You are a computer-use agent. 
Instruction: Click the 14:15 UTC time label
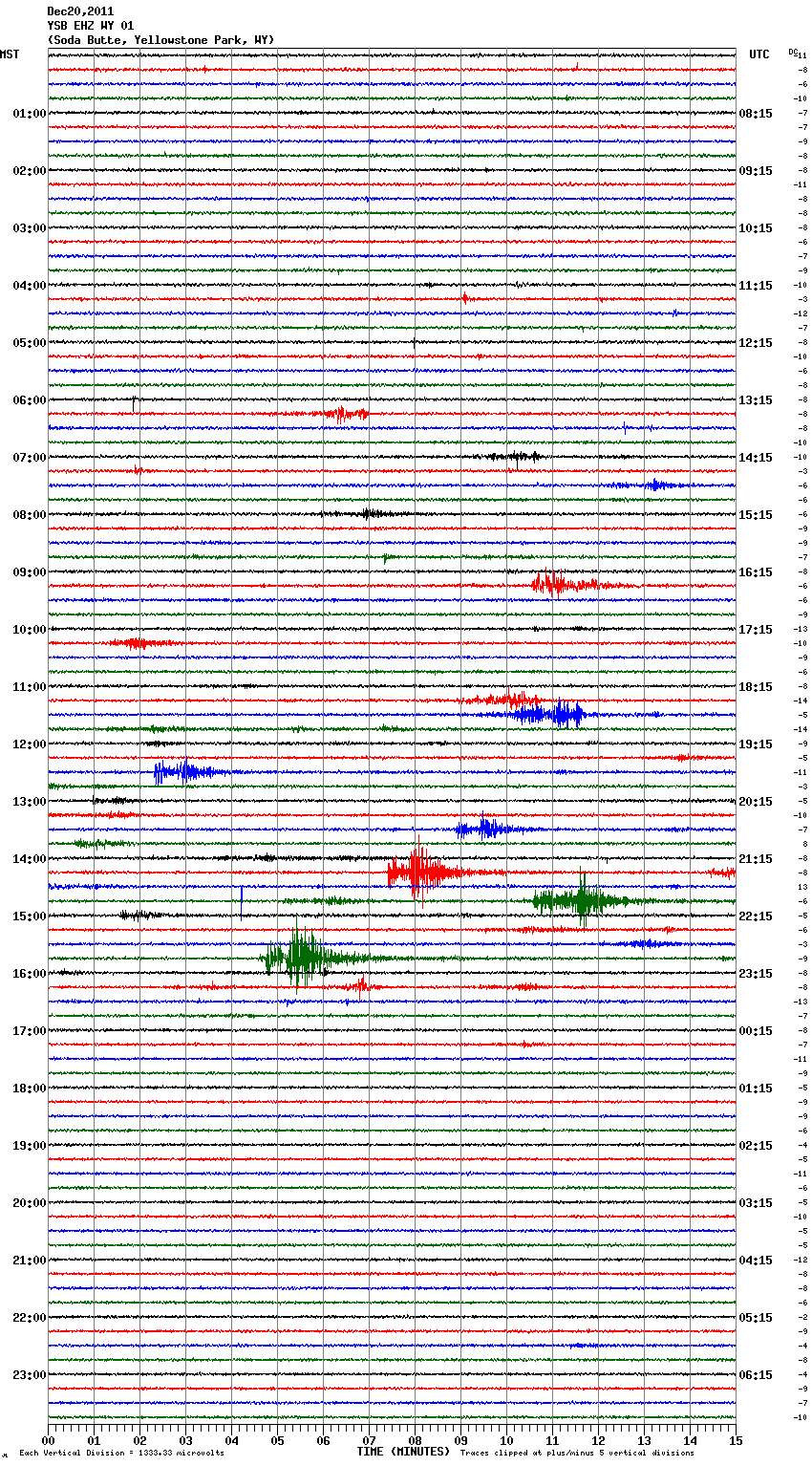[756, 458]
